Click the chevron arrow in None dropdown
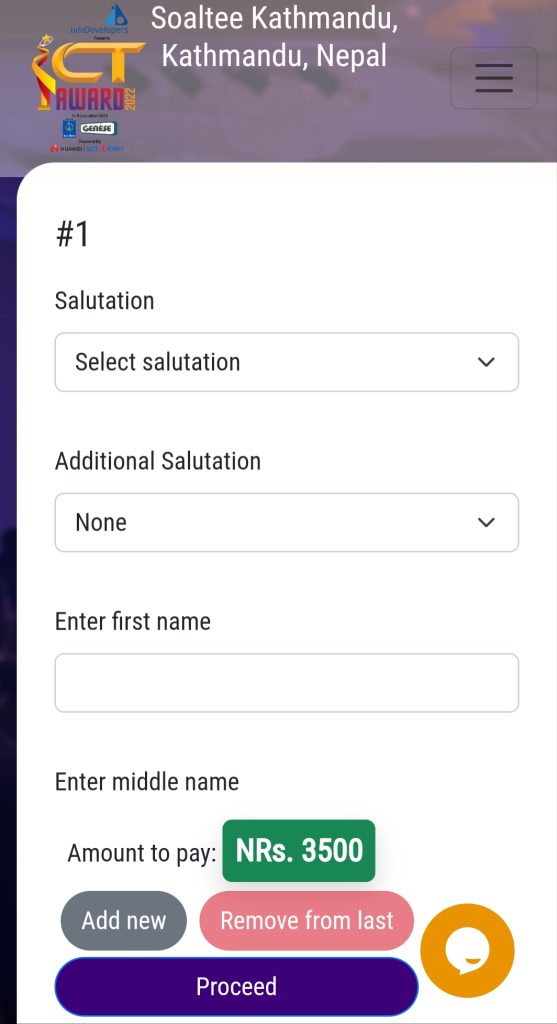Image resolution: width=557 pixels, height=1024 pixels. pyautogui.click(x=486, y=522)
